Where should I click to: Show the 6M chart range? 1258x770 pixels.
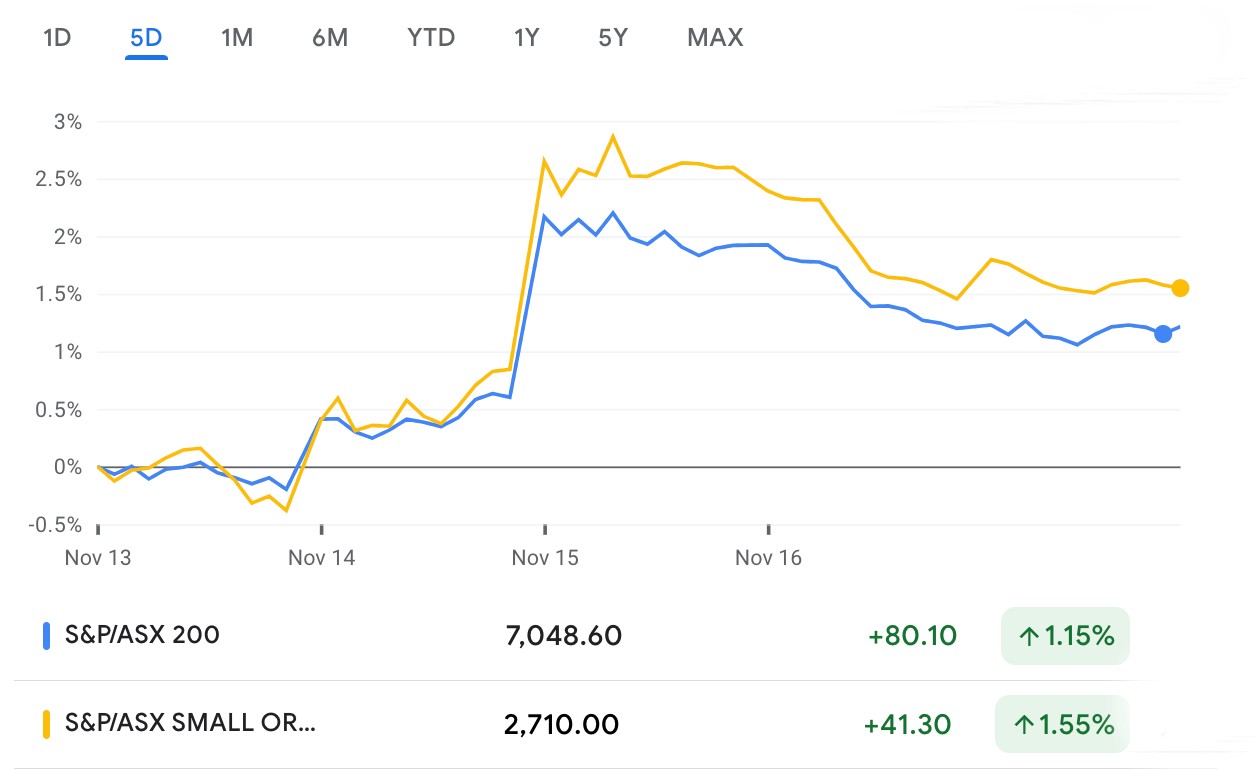click(x=330, y=38)
